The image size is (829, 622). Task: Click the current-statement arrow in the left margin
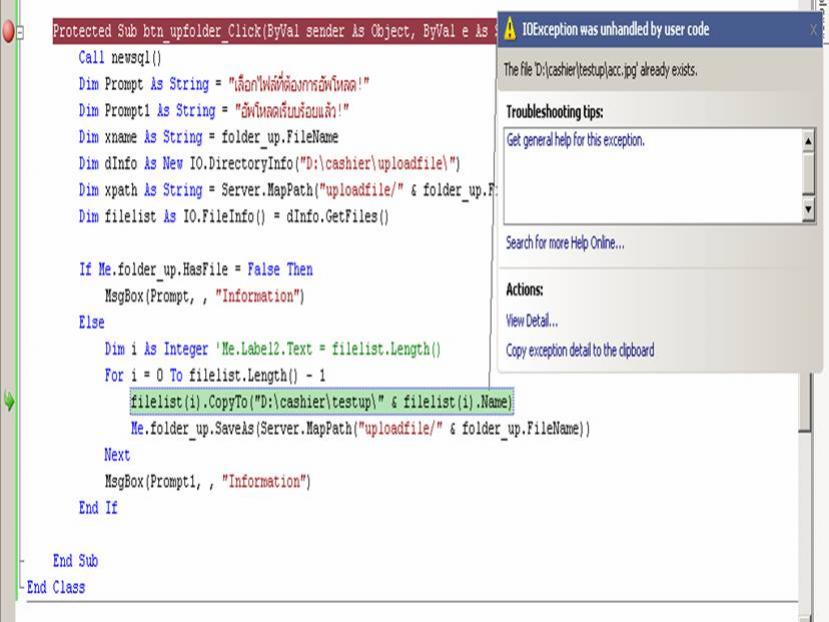coord(10,402)
